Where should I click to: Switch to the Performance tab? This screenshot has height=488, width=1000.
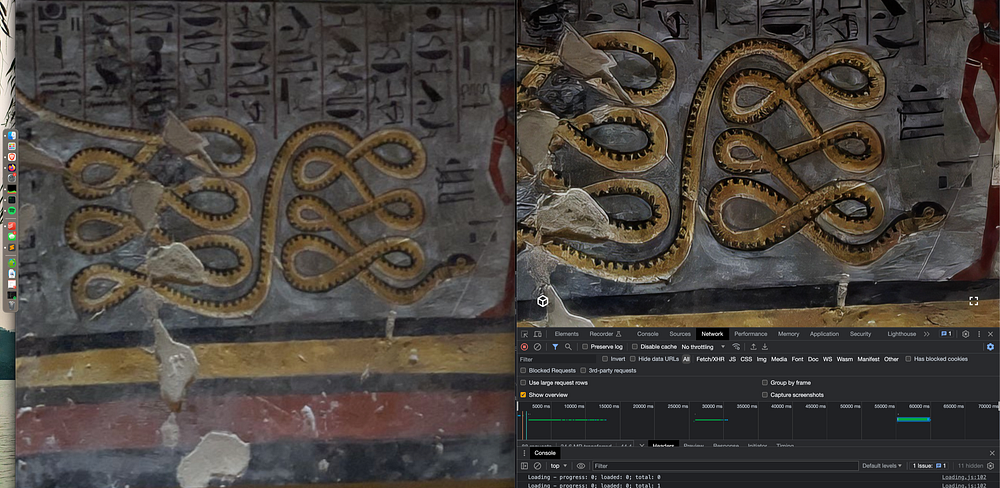point(751,334)
